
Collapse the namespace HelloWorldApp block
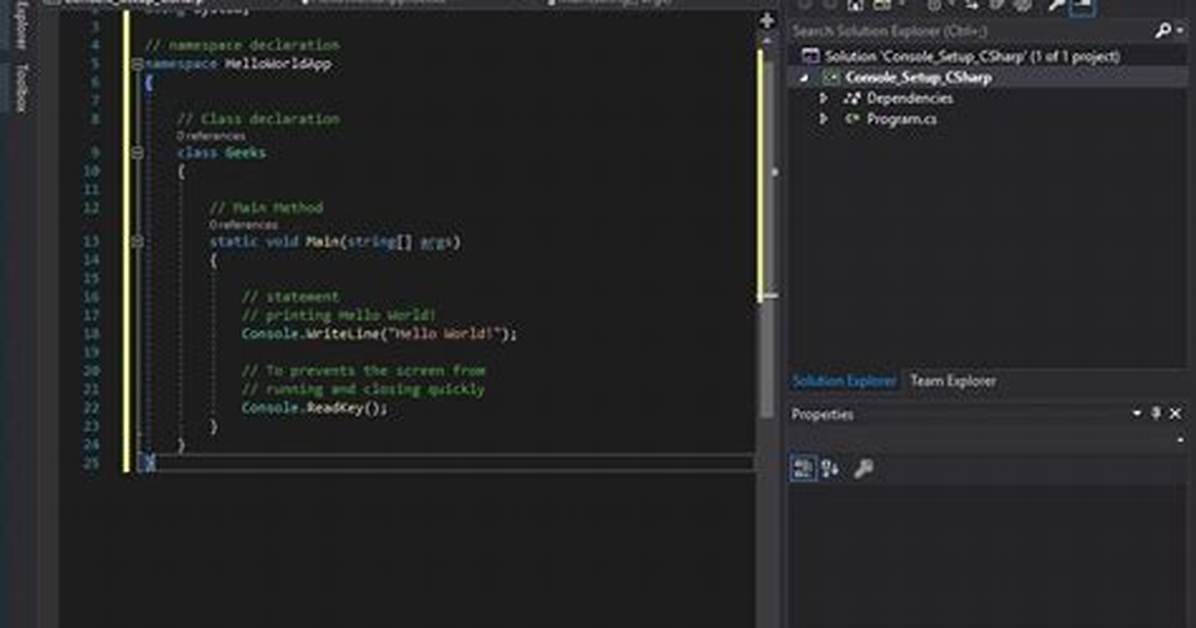(137, 64)
